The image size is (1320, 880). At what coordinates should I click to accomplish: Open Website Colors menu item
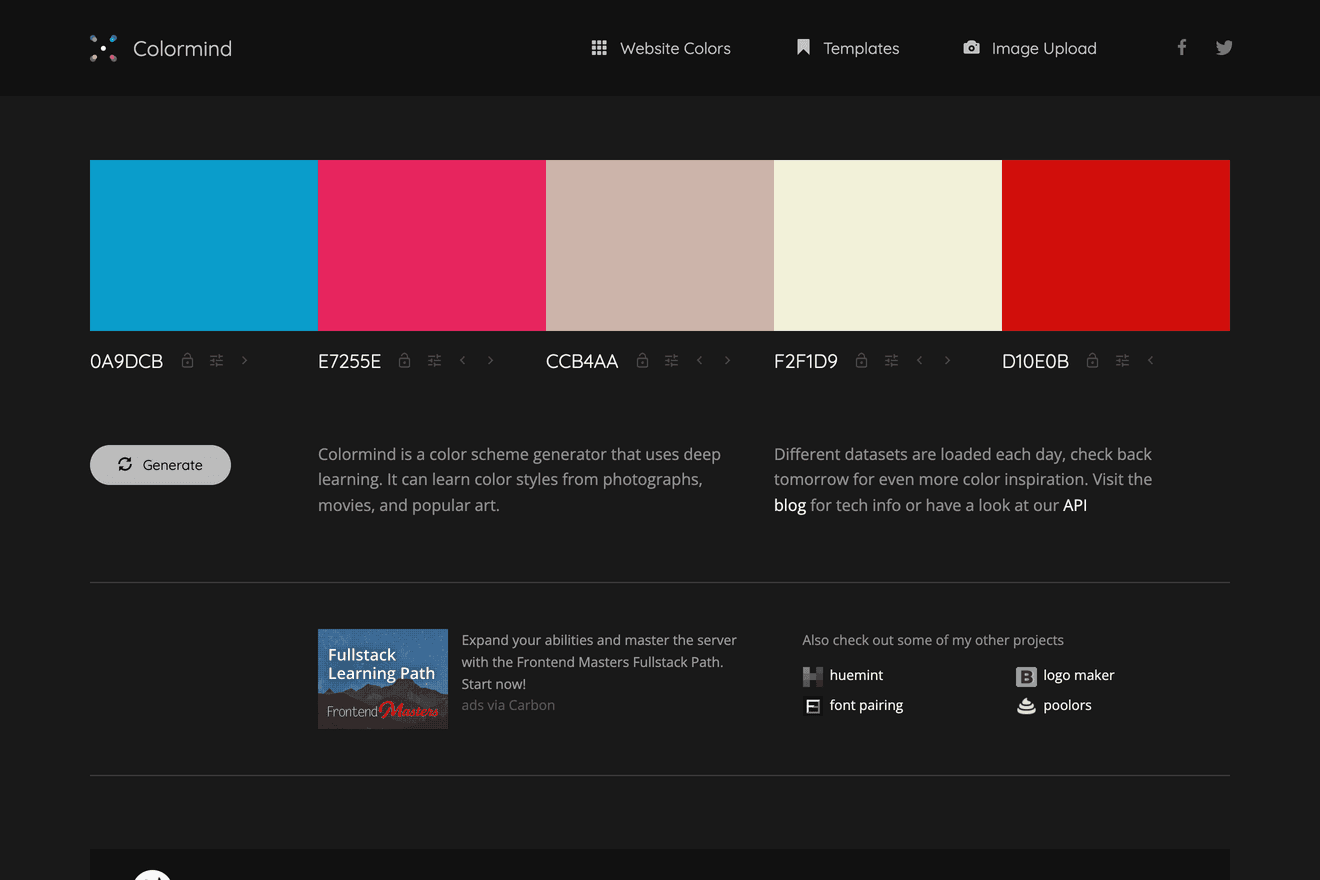661,48
